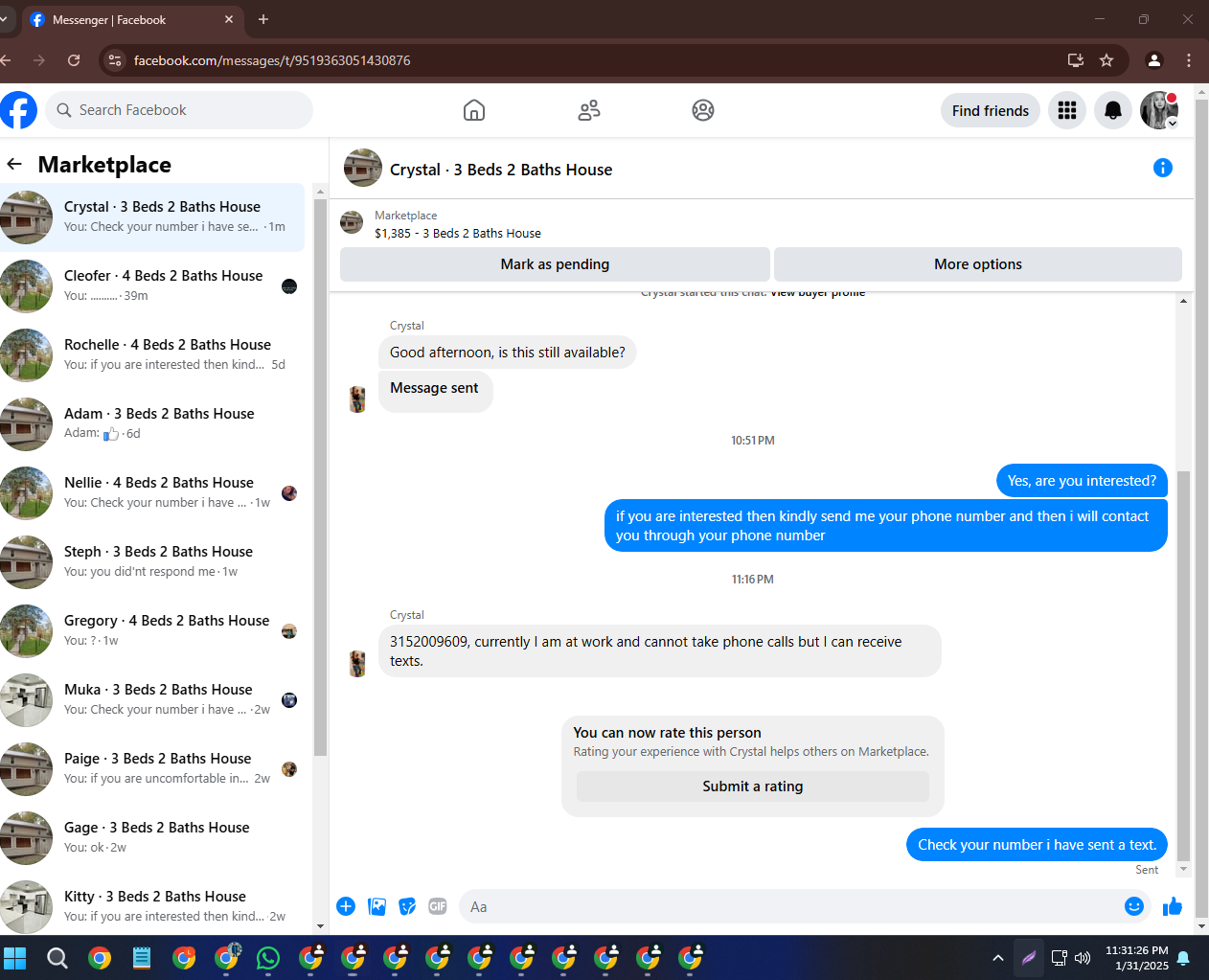Click 'Good afternoon, is this still available?' message
The width and height of the screenshot is (1209, 980).
(x=507, y=353)
